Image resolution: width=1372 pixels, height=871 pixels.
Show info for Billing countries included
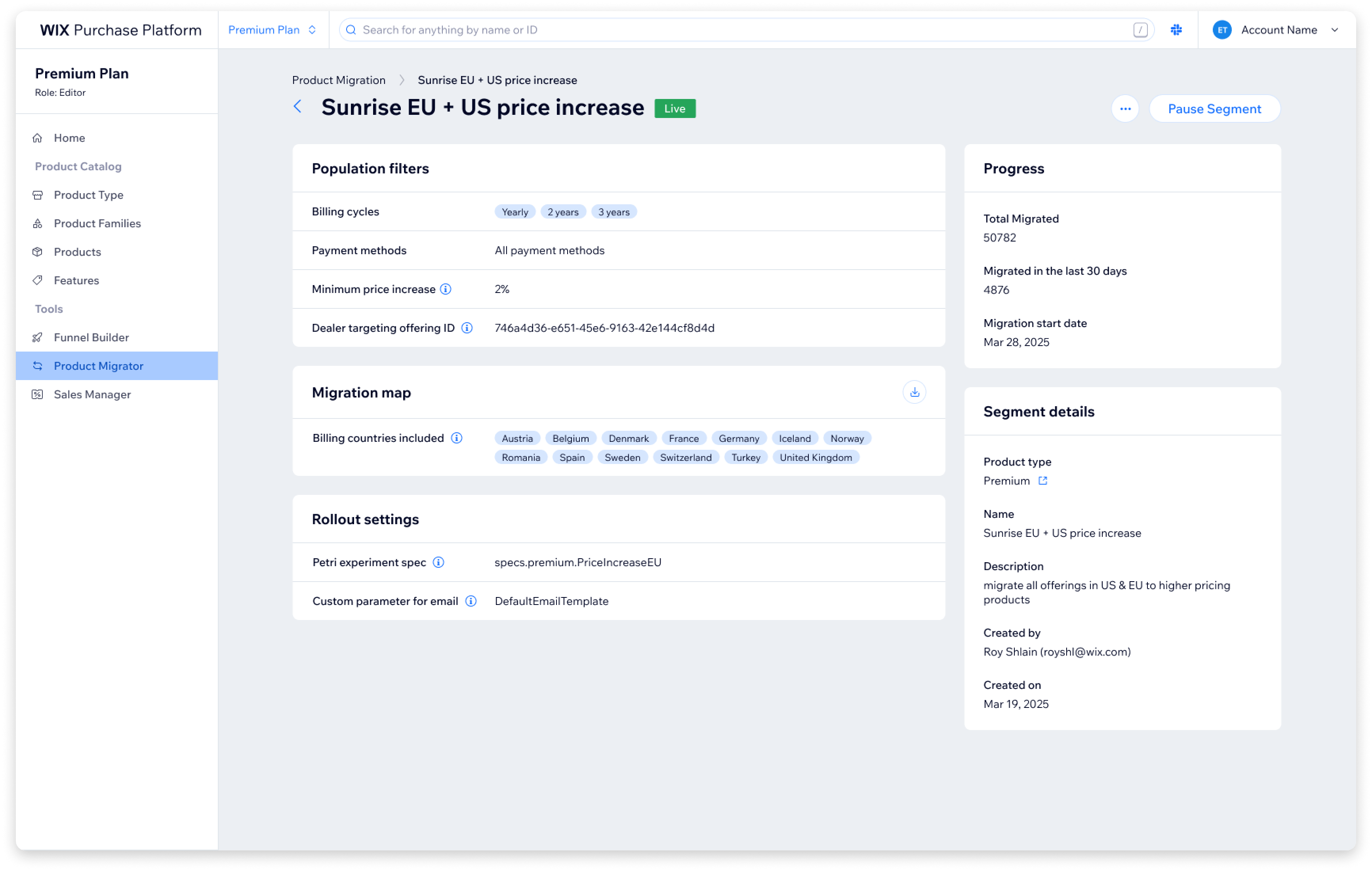coord(456,438)
